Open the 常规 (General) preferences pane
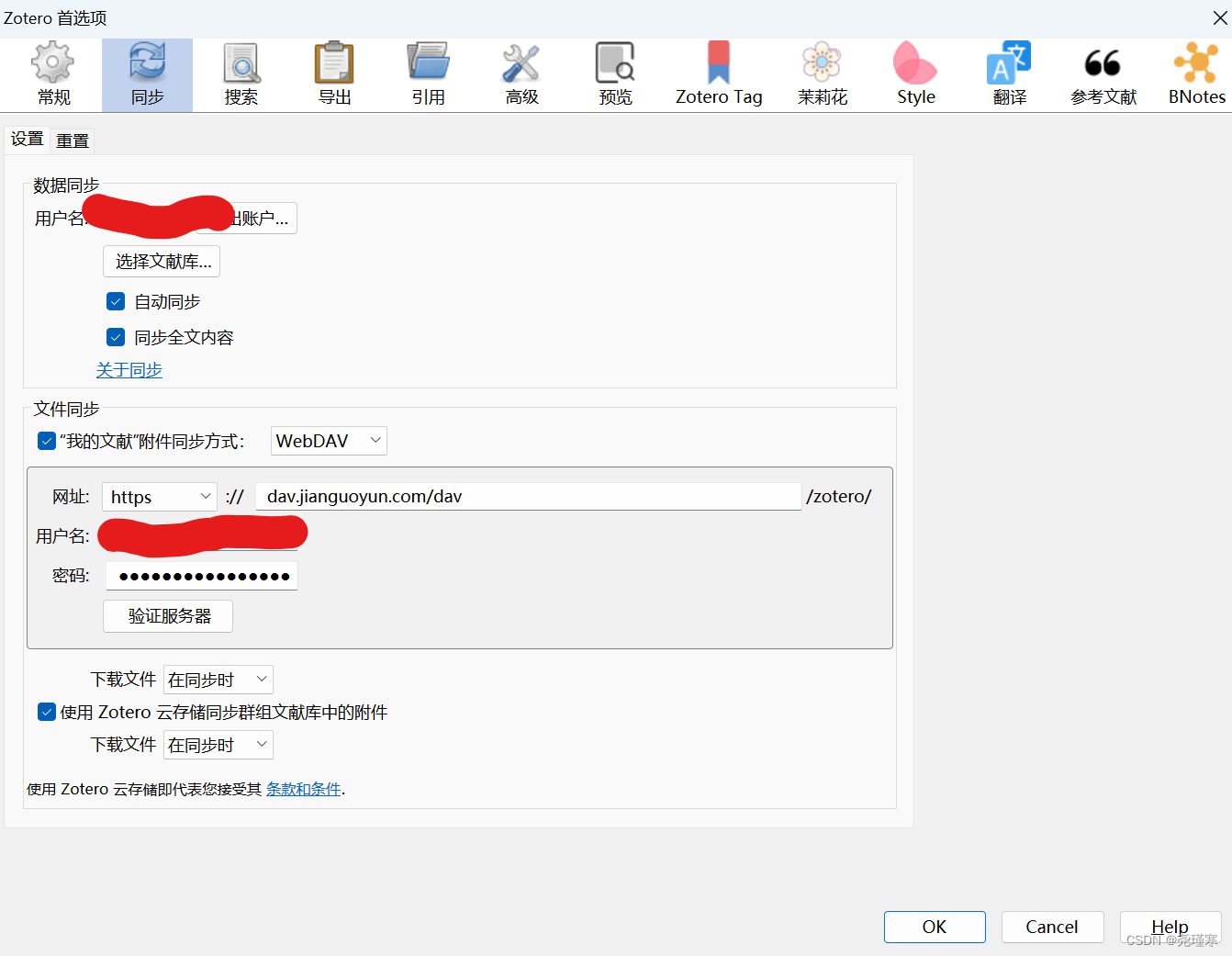The width and height of the screenshot is (1232, 956). tap(53, 75)
